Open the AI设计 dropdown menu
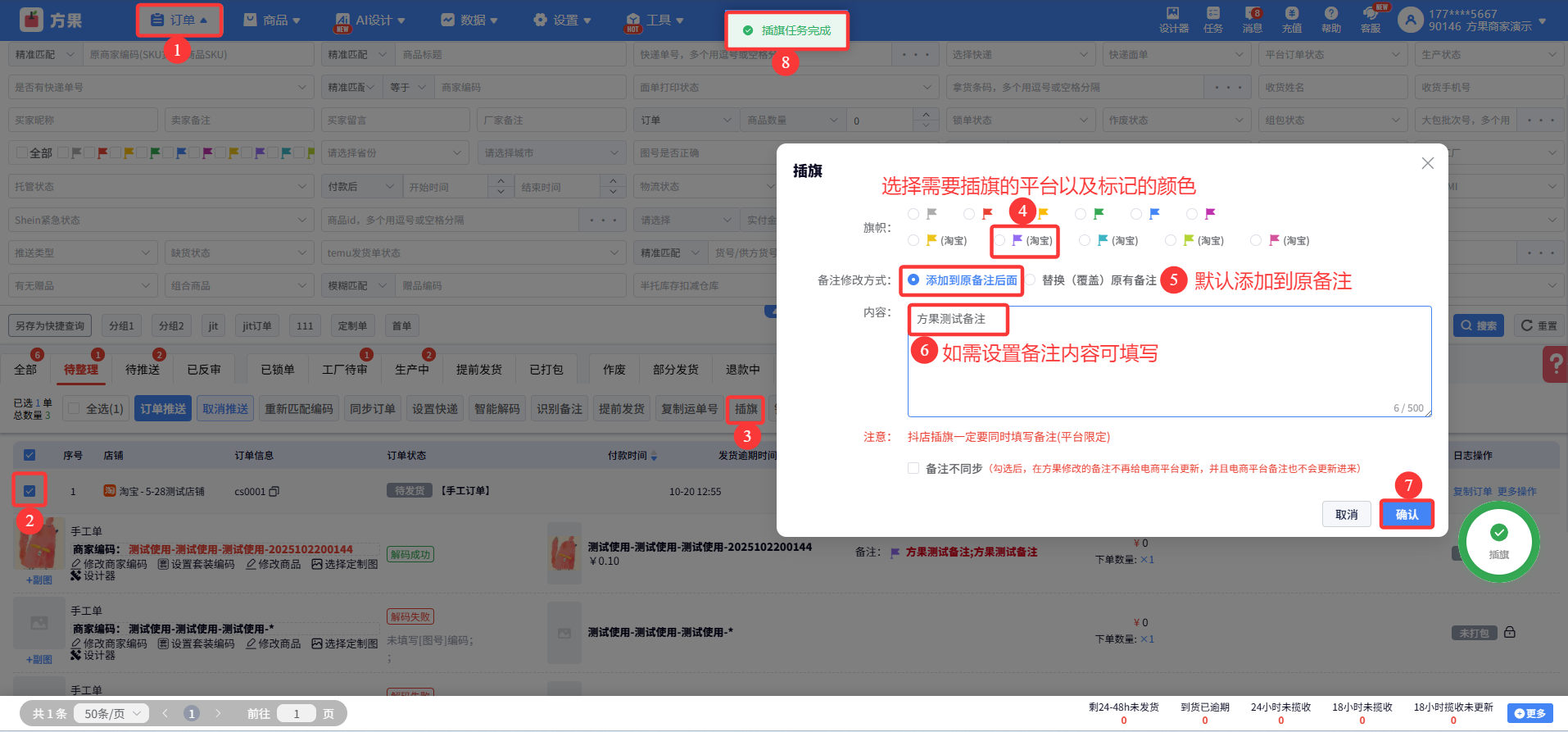The width and height of the screenshot is (1568, 732). pos(369,20)
